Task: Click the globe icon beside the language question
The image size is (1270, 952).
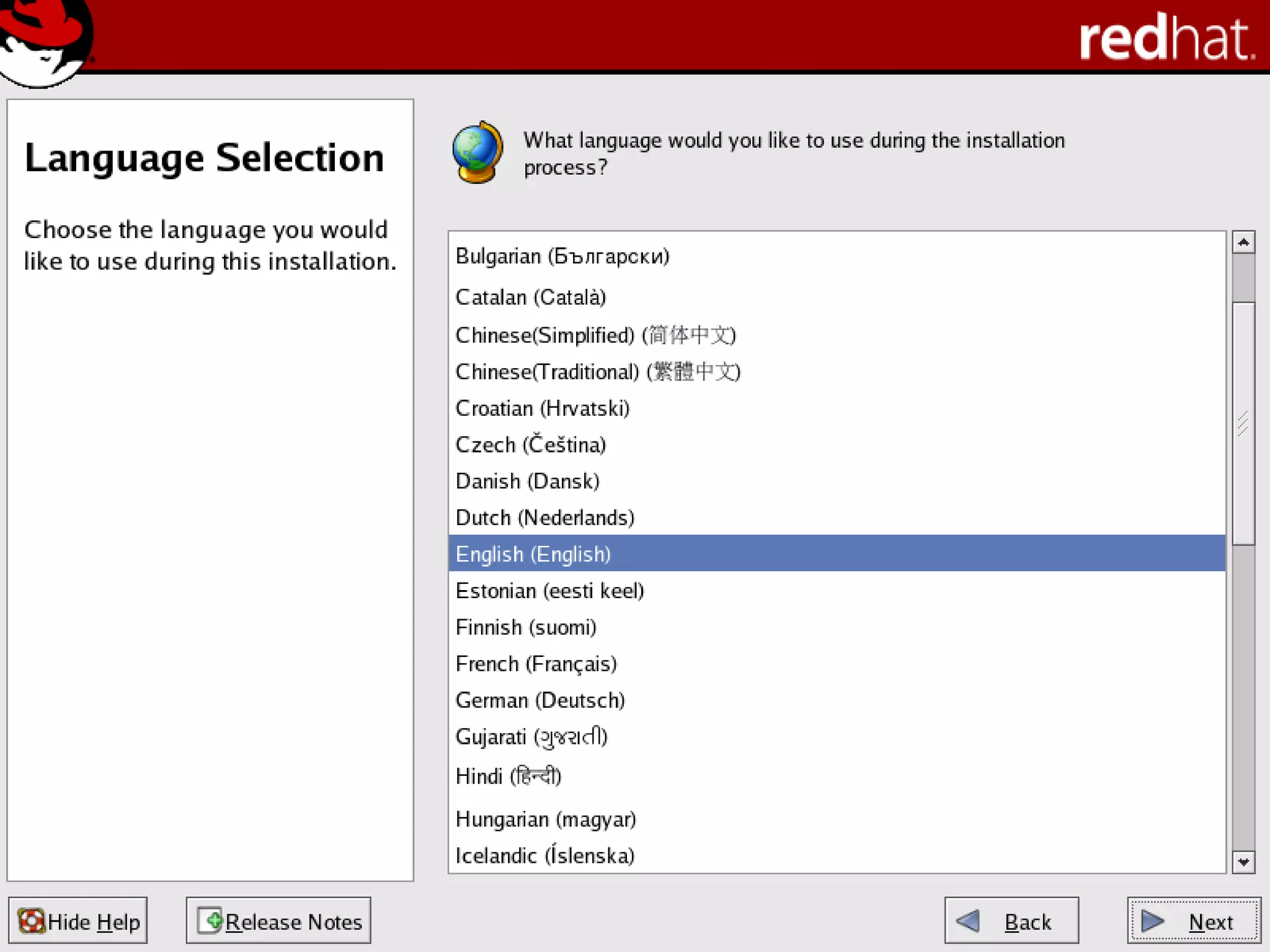Action: point(477,152)
